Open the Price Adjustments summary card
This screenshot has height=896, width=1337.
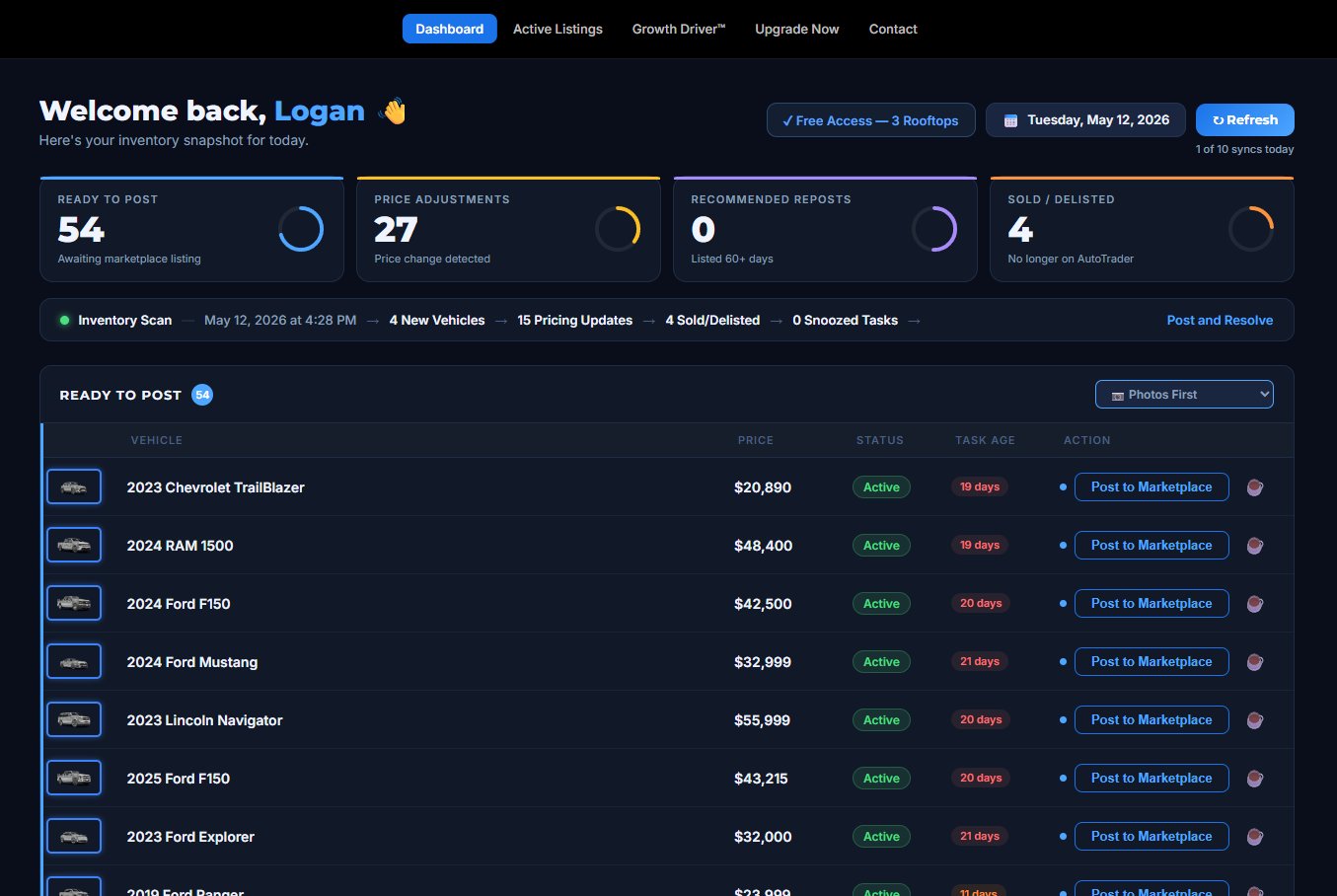coord(508,229)
